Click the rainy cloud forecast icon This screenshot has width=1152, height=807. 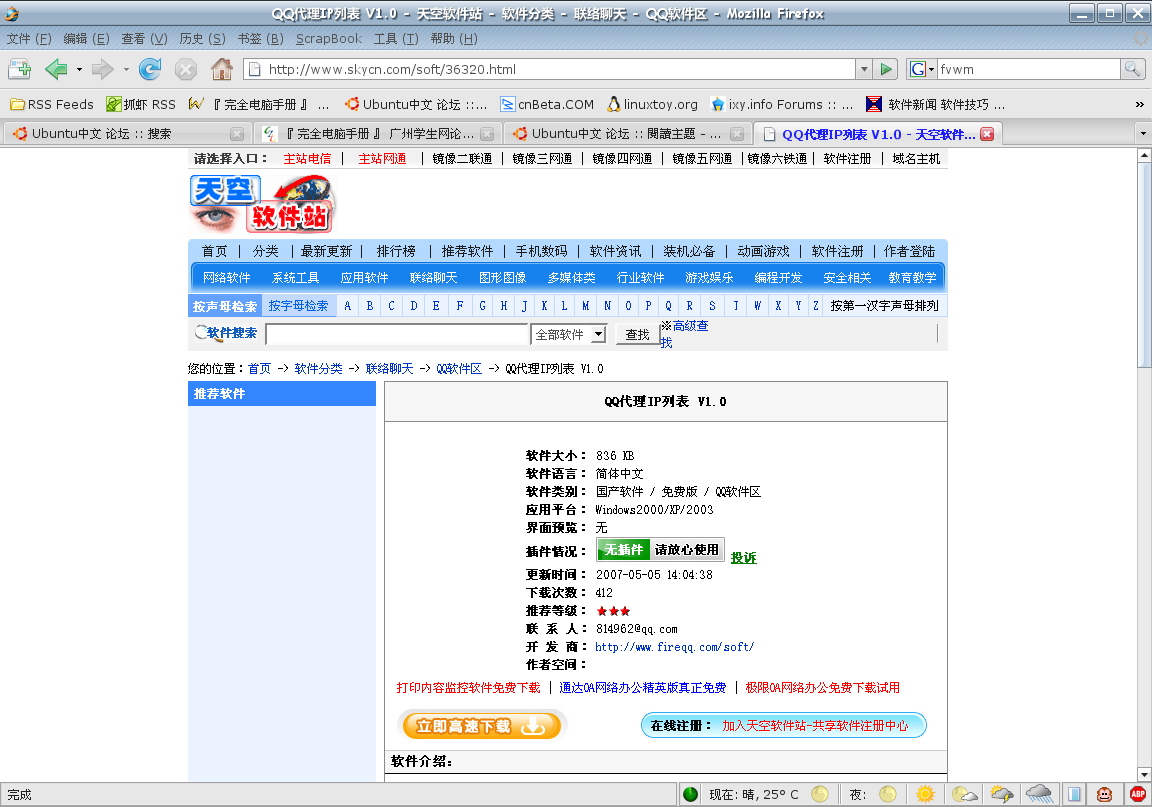pos(1040,794)
